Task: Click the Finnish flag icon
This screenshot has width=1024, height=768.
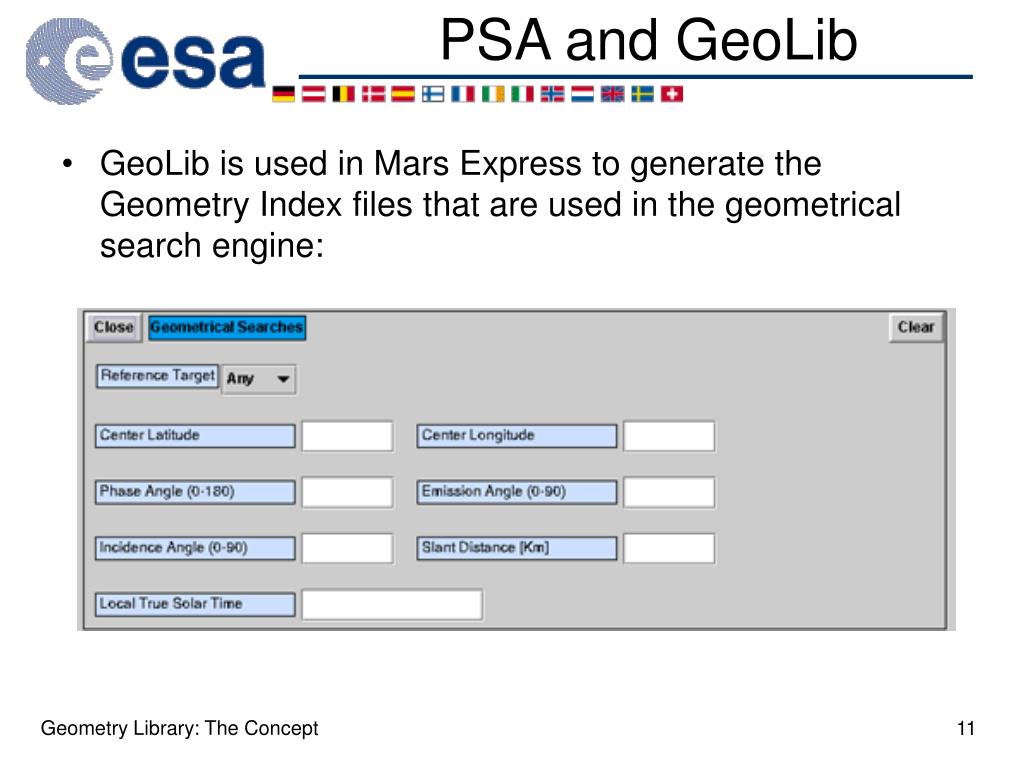Action: (x=432, y=94)
